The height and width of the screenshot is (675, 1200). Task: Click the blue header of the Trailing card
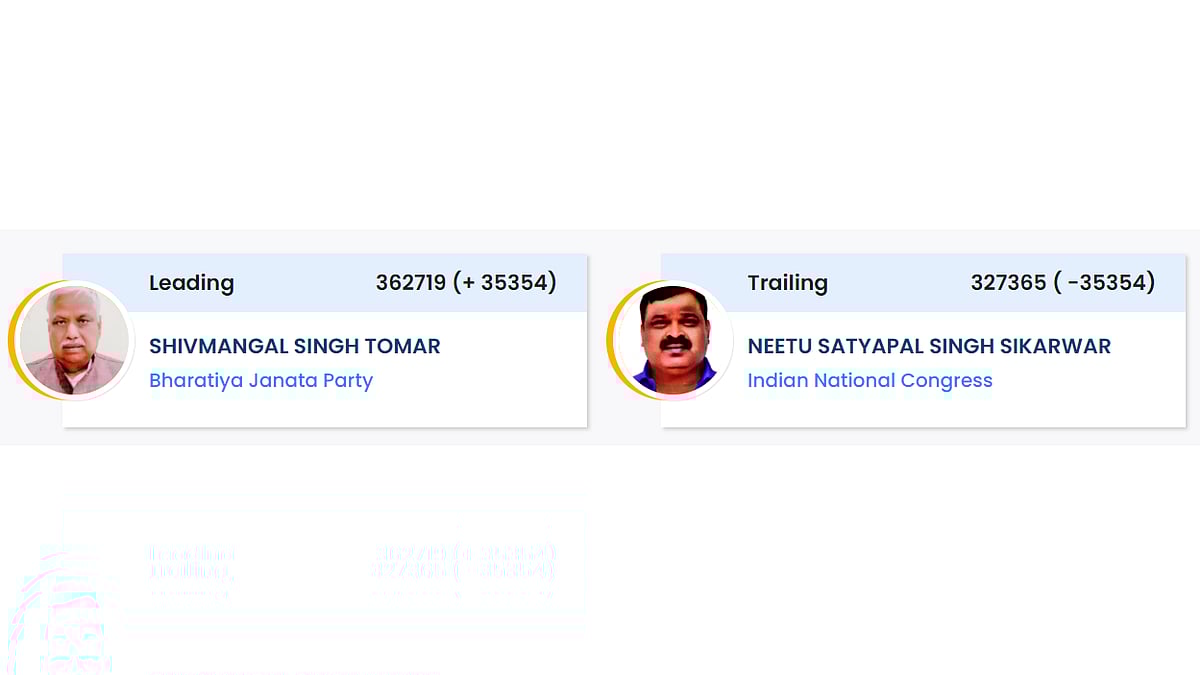[x=923, y=283]
